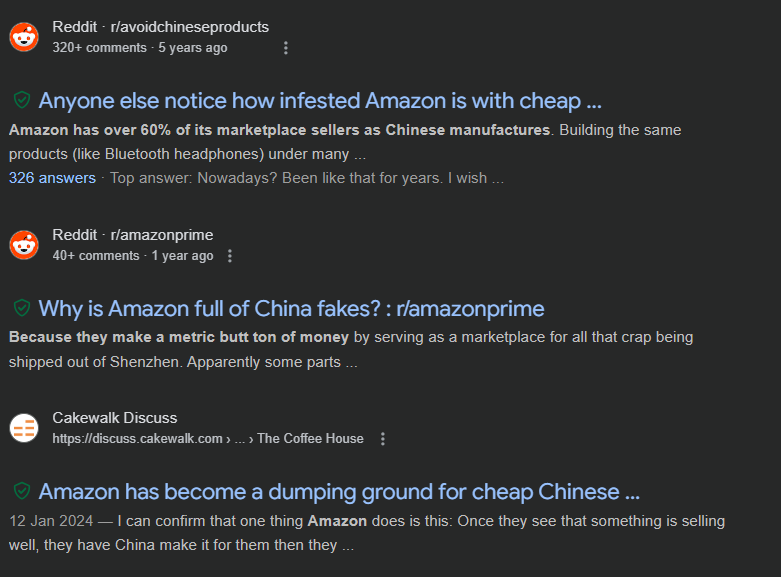Open three-dot menu for r/amazonprime result
The width and height of the screenshot is (781, 577).
(230, 256)
